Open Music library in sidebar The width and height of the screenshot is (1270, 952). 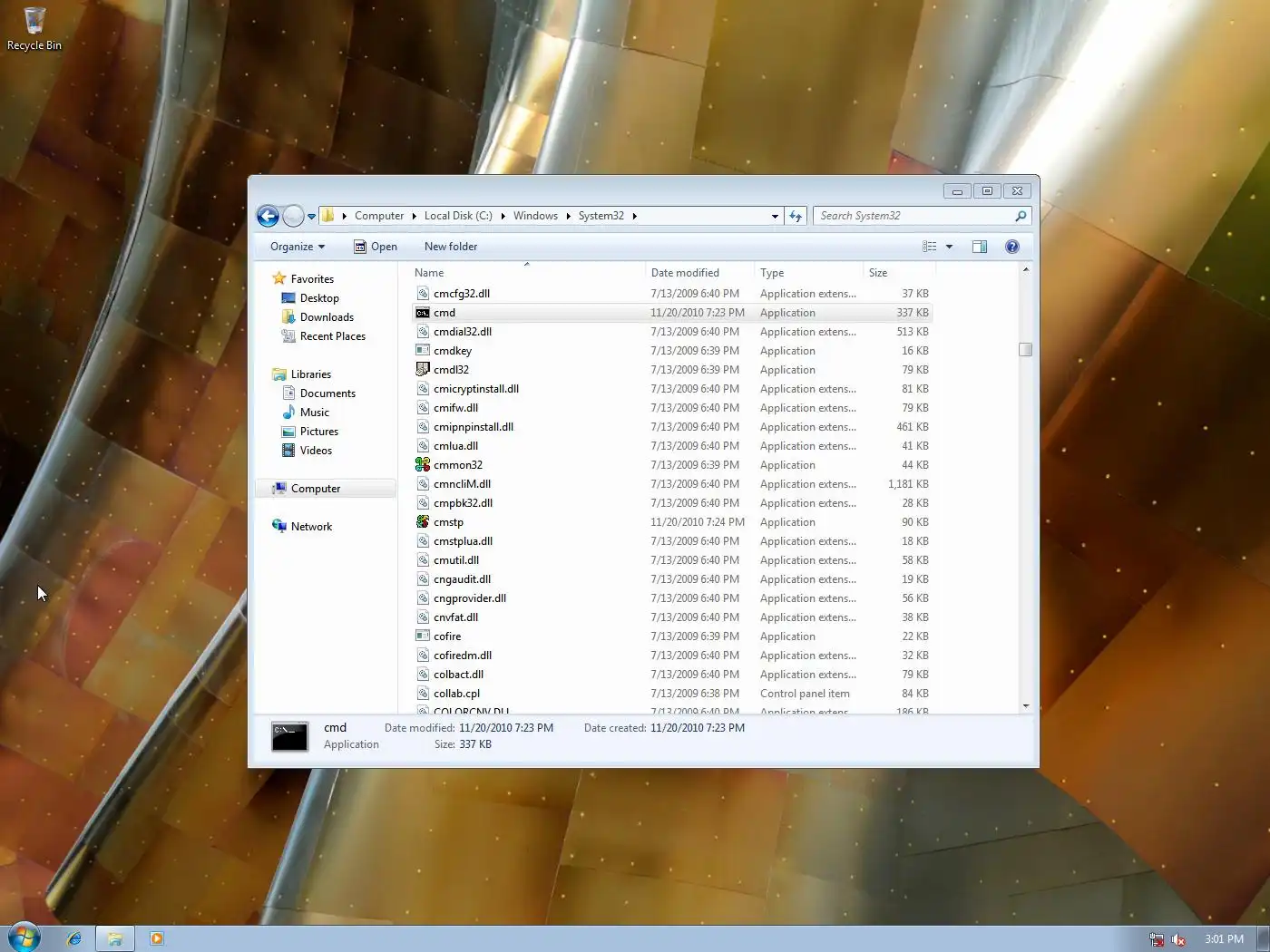pos(315,413)
